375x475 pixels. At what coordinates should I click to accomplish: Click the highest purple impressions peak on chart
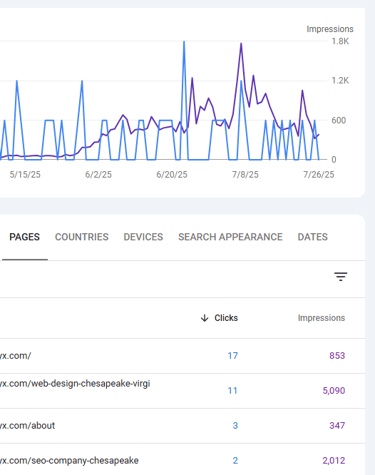241,44
